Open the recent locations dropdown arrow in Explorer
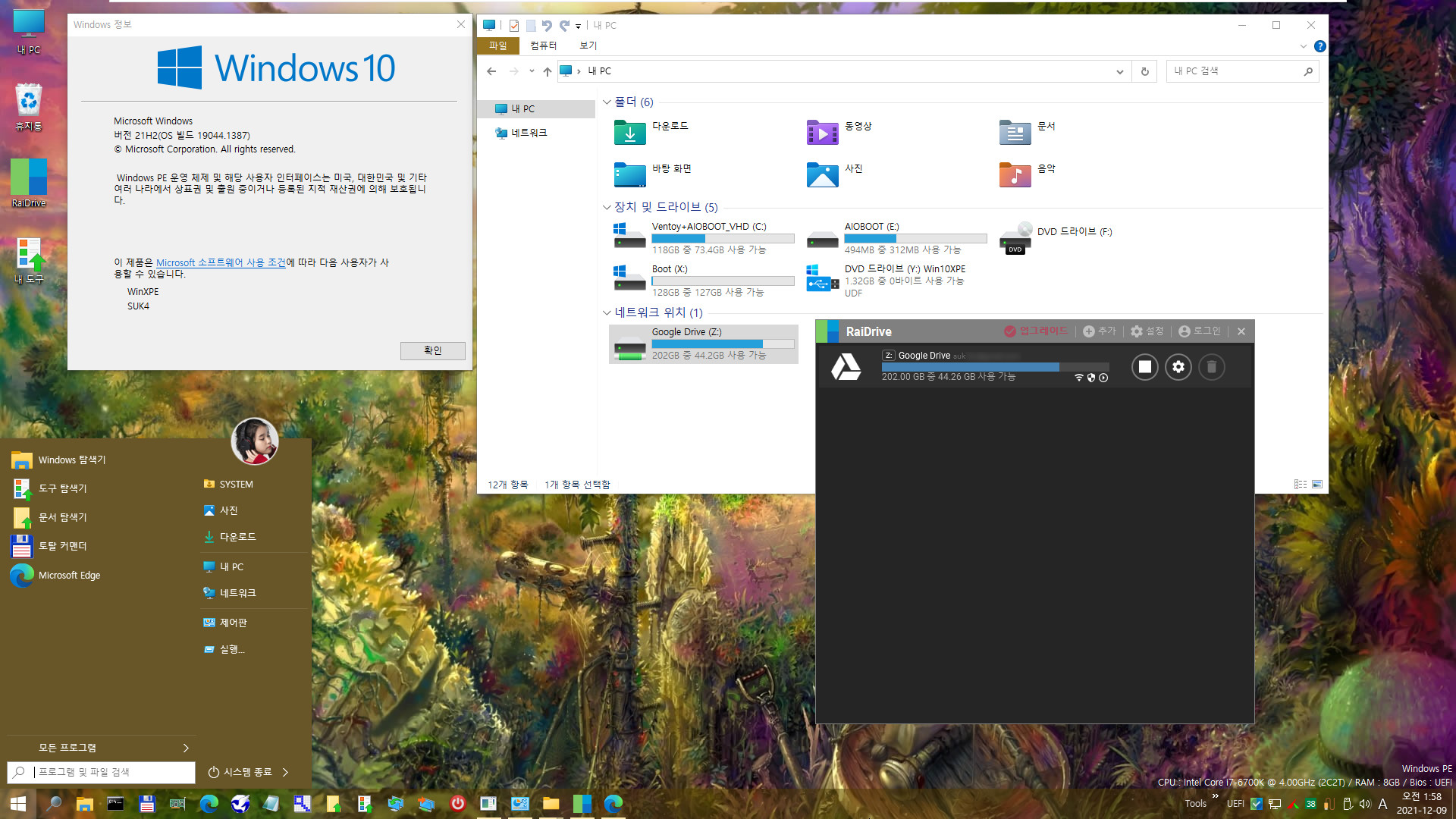The width and height of the screenshot is (1456, 819). (531, 71)
